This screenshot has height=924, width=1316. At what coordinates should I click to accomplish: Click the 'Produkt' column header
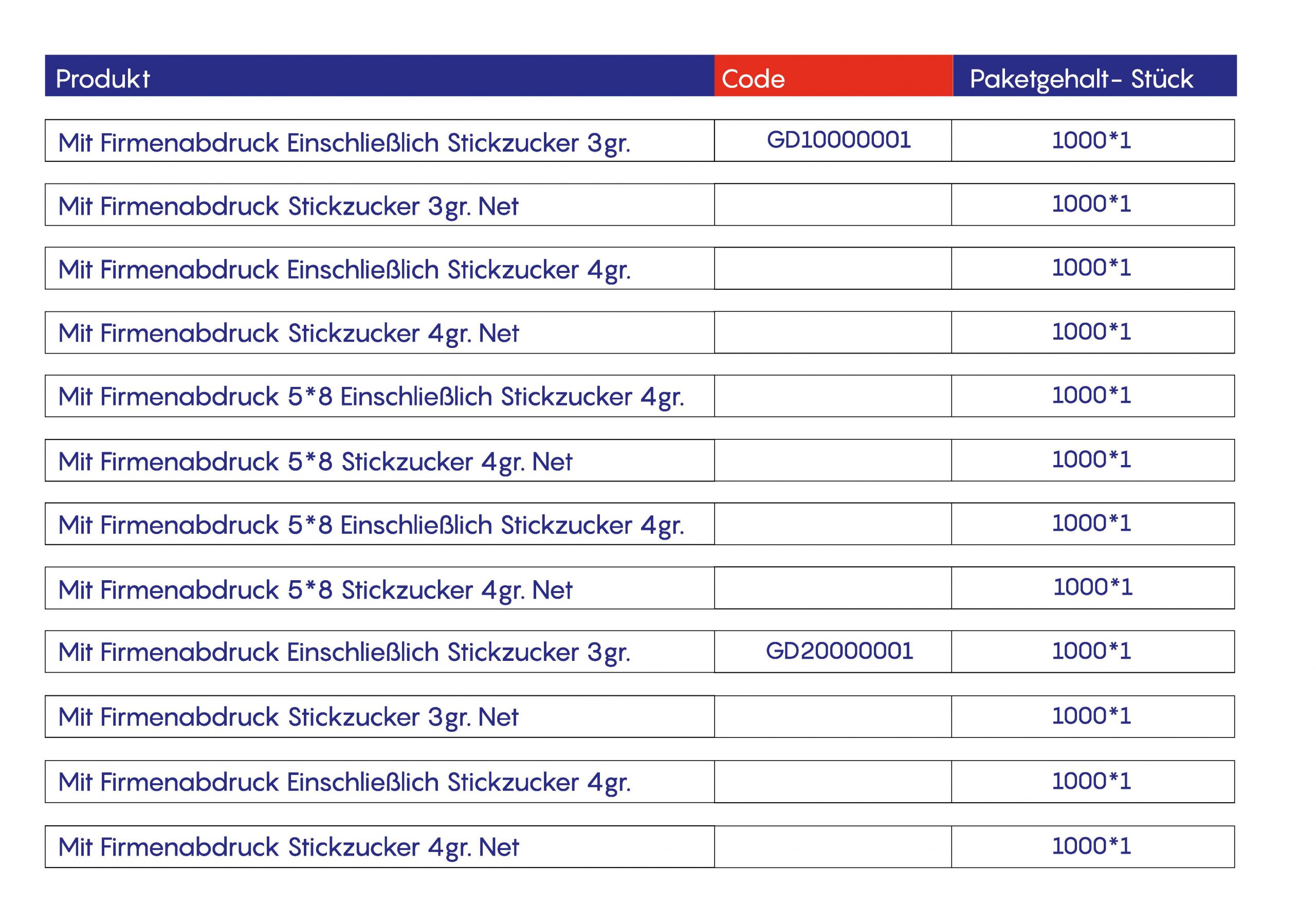point(379,76)
